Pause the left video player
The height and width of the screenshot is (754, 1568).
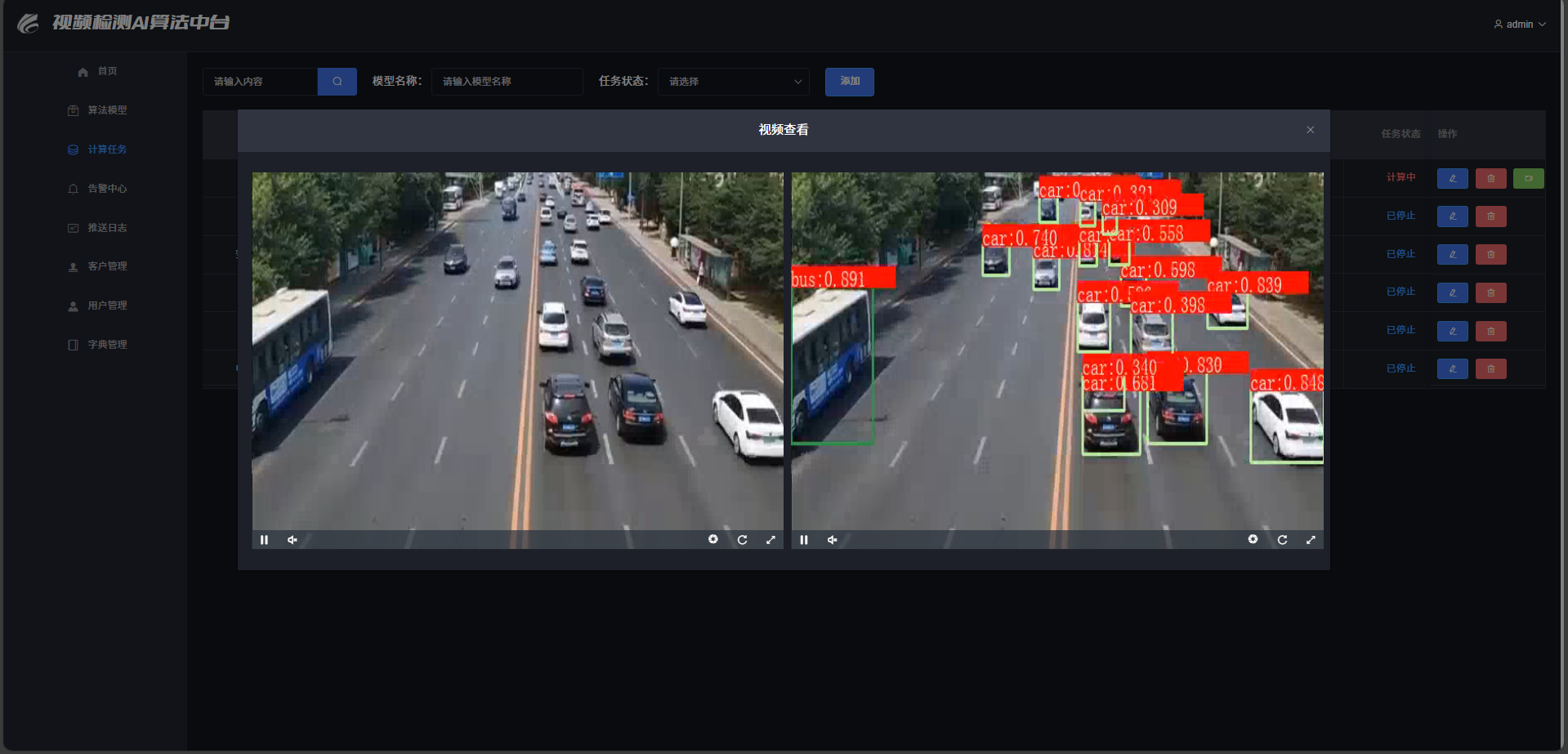(x=264, y=540)
